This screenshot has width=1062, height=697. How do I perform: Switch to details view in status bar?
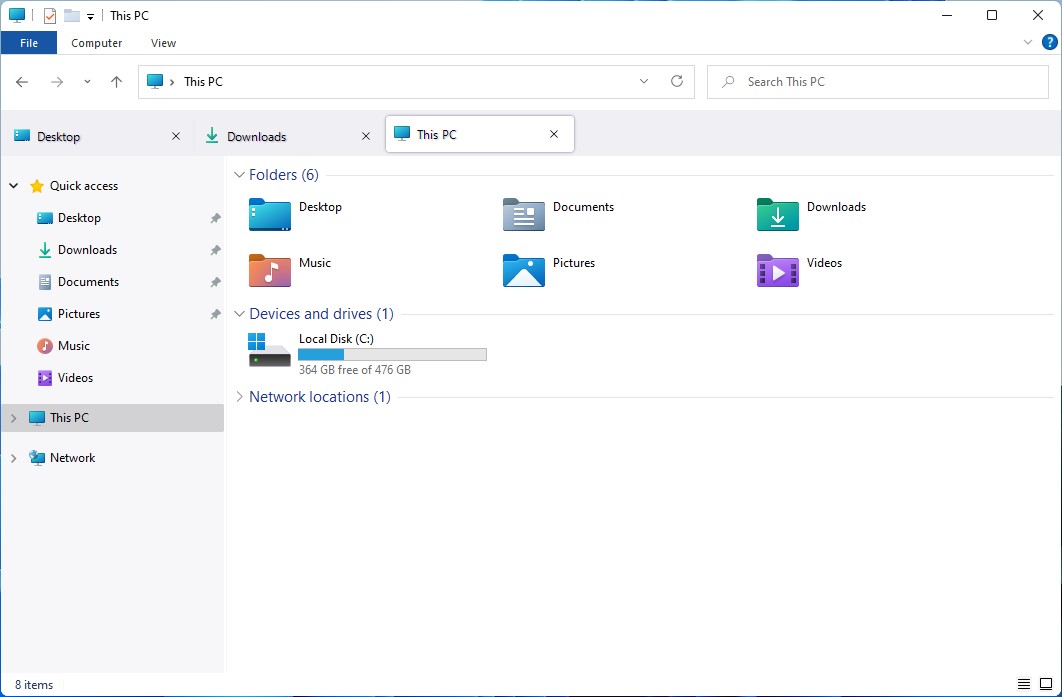[x=1024, y=685]
